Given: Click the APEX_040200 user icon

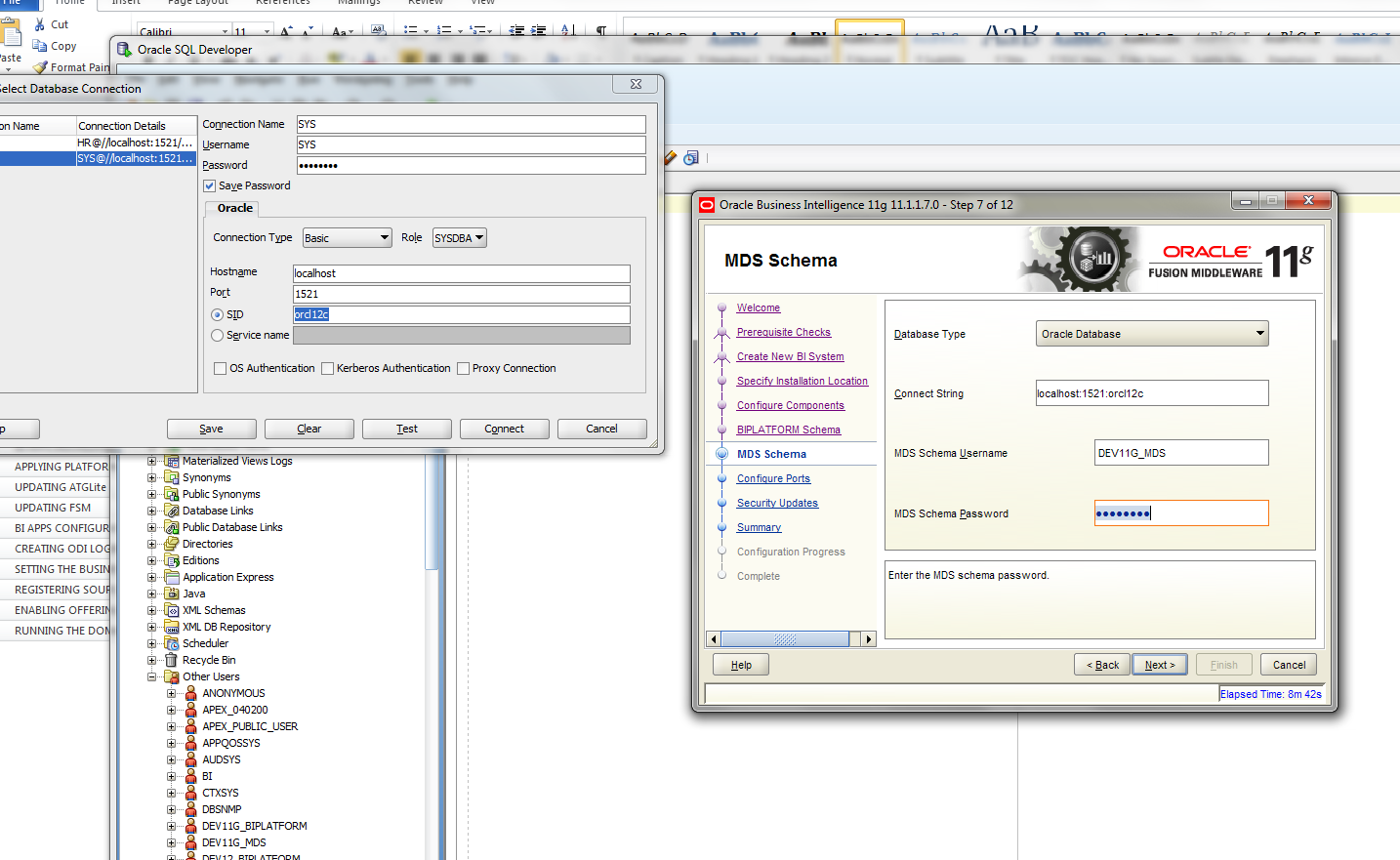Looking at the screenshot, I should 191,710.
